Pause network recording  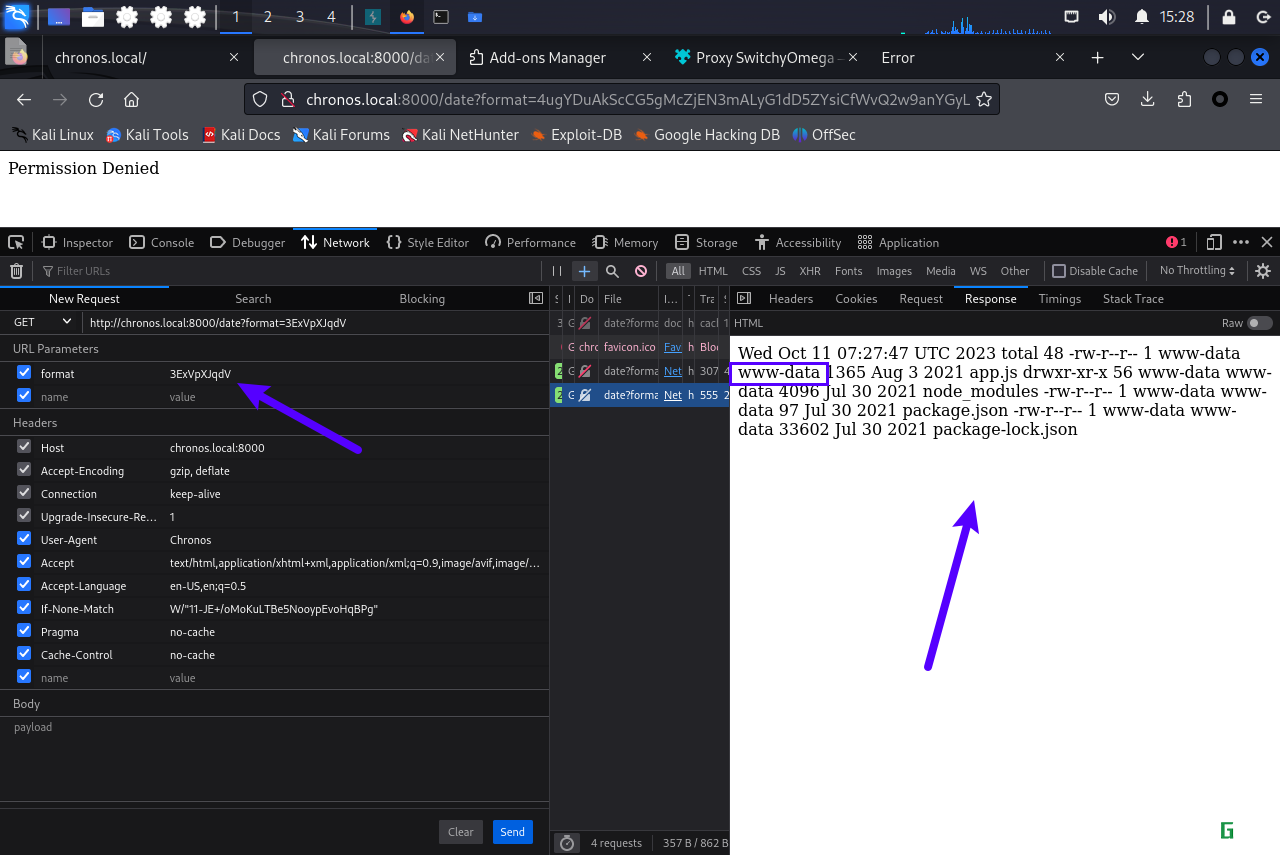[557, 271]
